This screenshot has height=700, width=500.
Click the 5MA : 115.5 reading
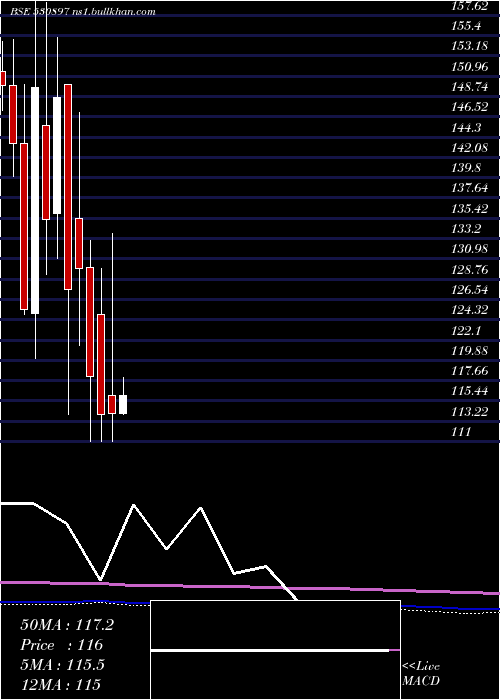point(62,665)
